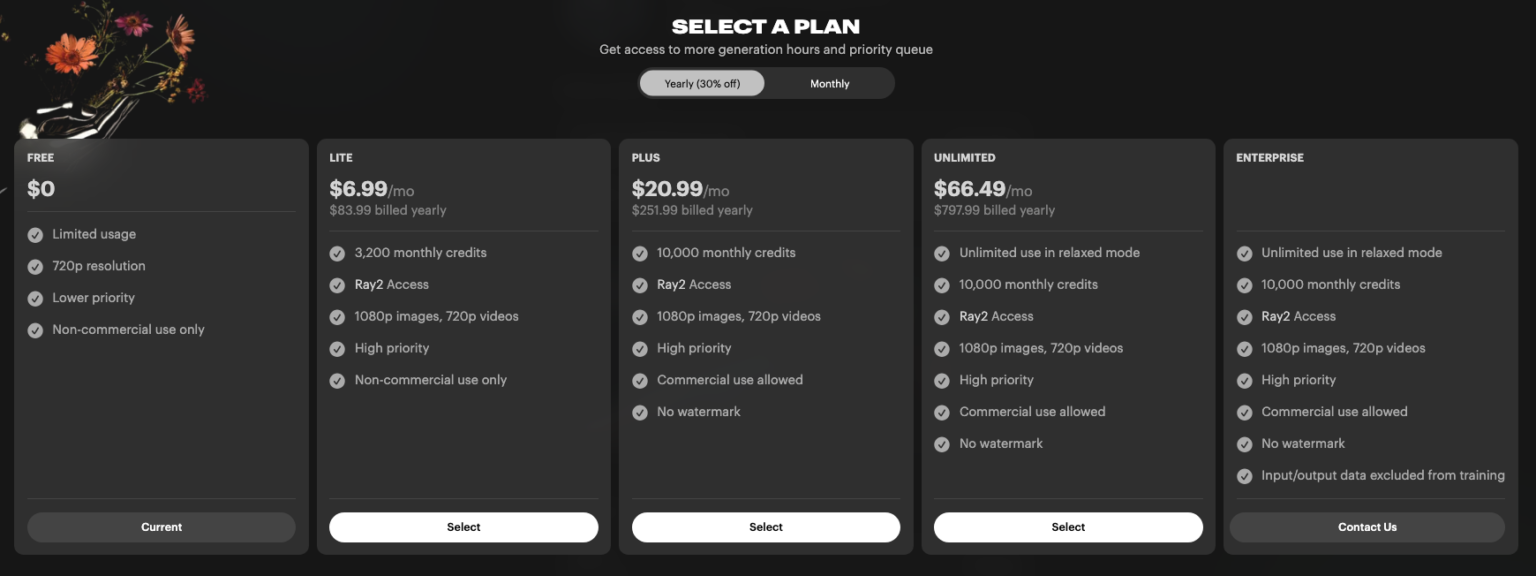Select the Lite plan

tap(464, 527)
